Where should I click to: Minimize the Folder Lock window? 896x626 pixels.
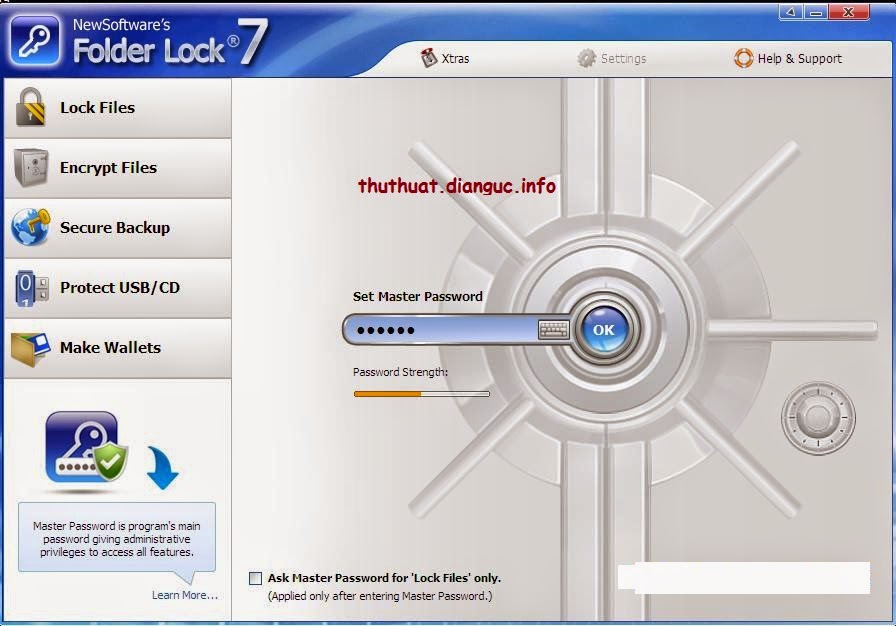click(x=815, y=12)
